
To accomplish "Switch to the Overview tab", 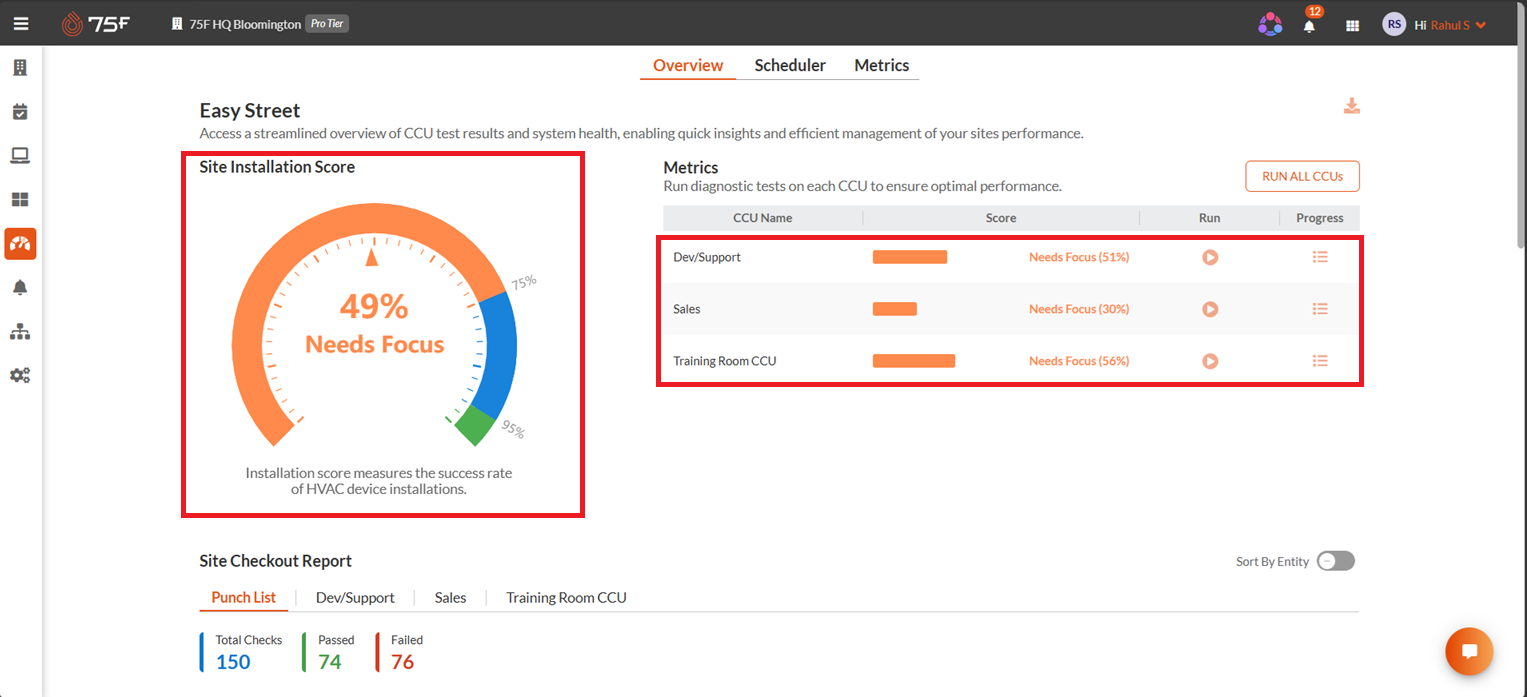I will pos(688,66).
